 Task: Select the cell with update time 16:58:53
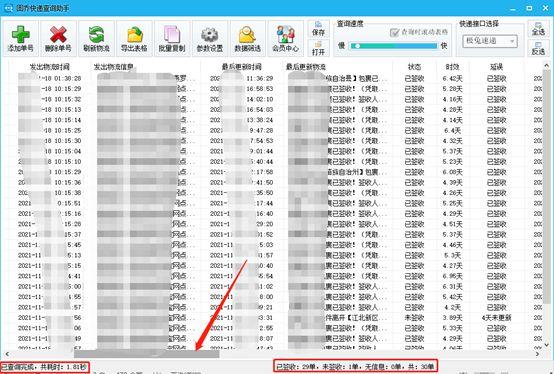coord(242,89)
